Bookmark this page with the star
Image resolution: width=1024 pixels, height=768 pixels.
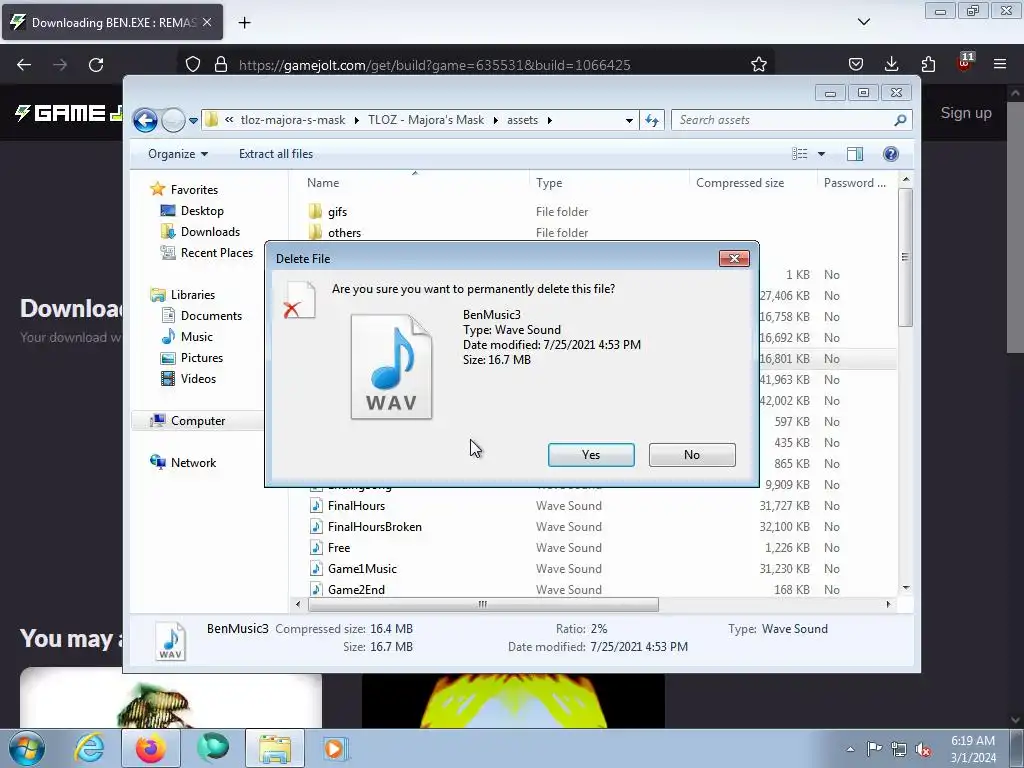[758, 65]
